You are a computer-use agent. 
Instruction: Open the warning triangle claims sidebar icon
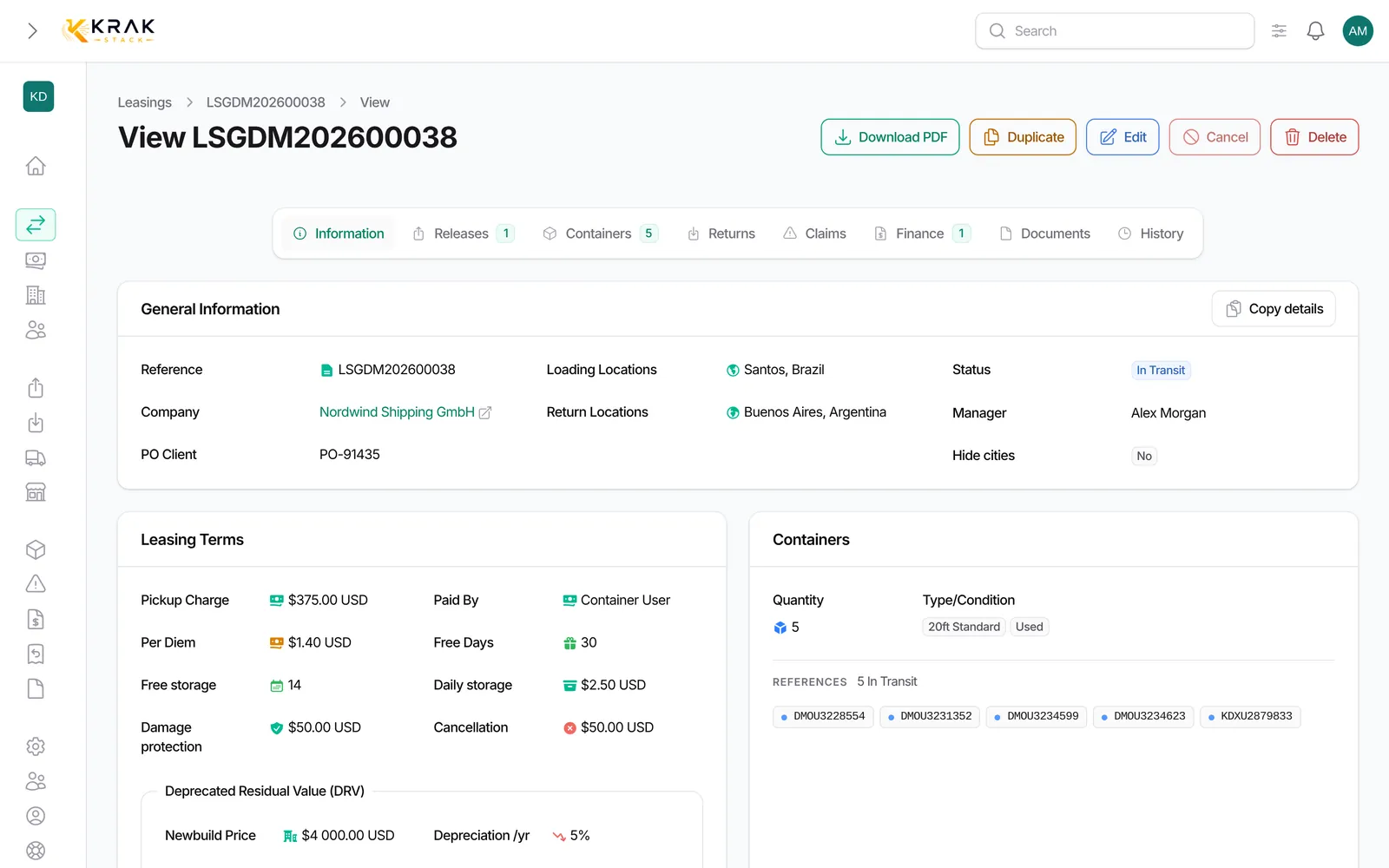36,584
